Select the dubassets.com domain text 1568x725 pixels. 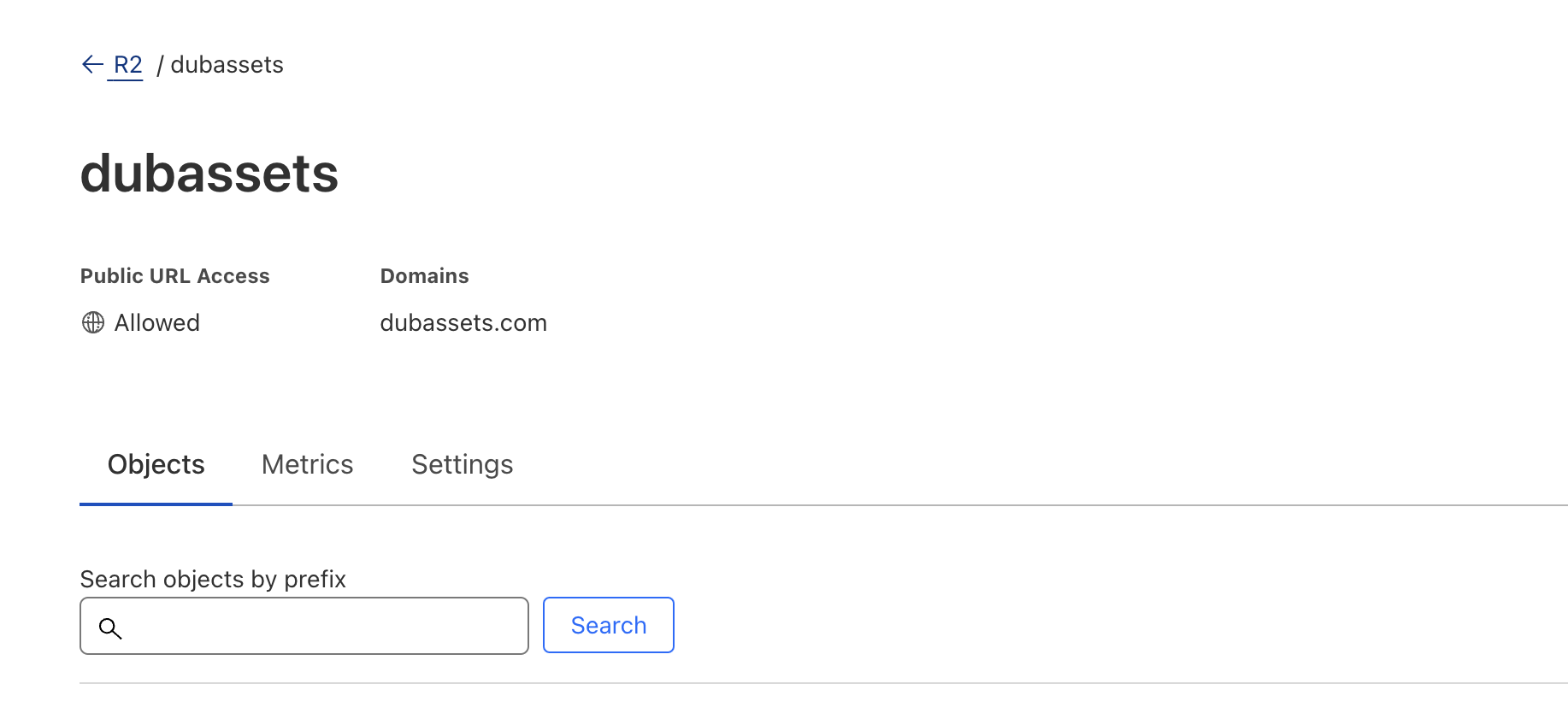coord(463,323)
